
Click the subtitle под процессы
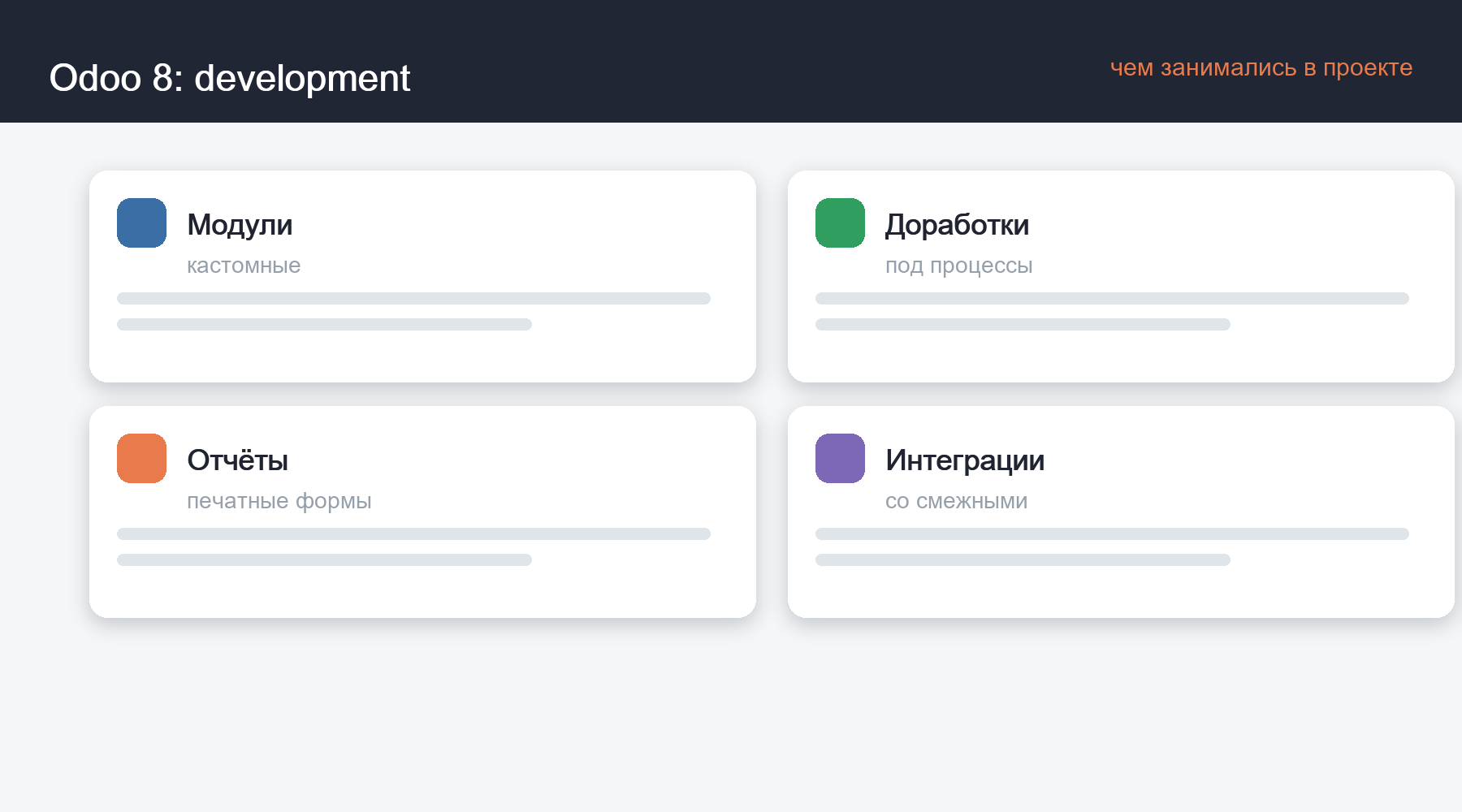pyautogui.click(x=958, y=266)
